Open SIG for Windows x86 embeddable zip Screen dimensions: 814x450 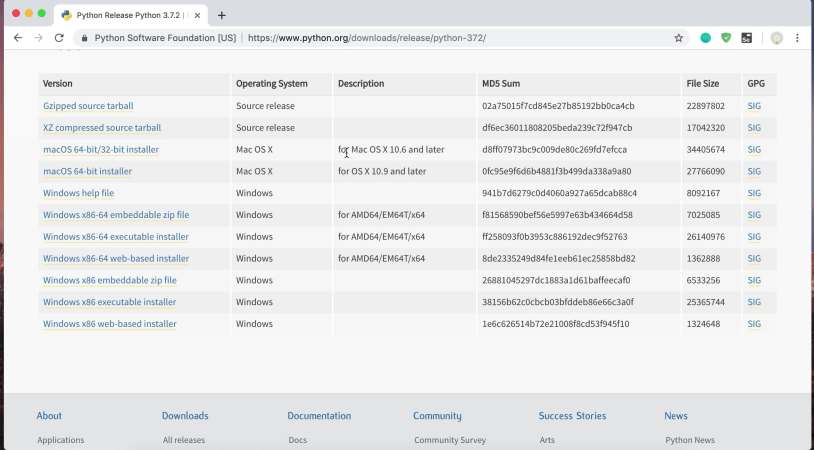[754, 280]
